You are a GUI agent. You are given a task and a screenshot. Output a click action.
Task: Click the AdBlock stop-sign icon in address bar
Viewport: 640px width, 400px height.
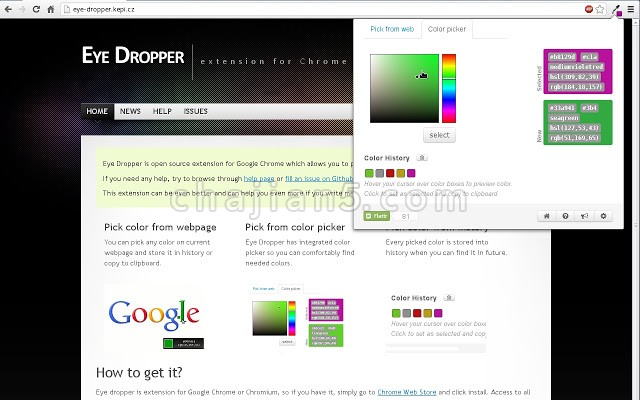[x=589, y=9]
